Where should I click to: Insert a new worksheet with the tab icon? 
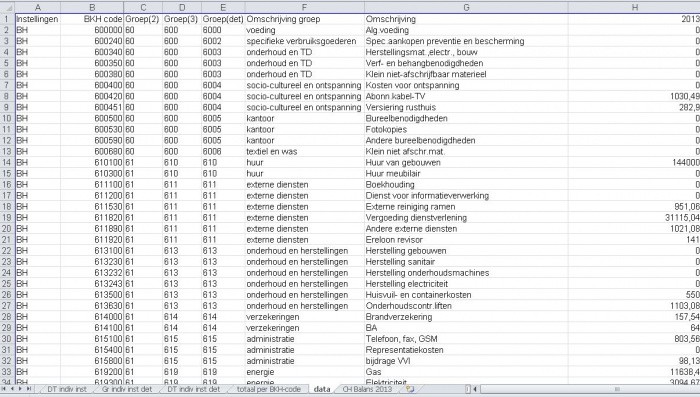click(x=409, y=389)
